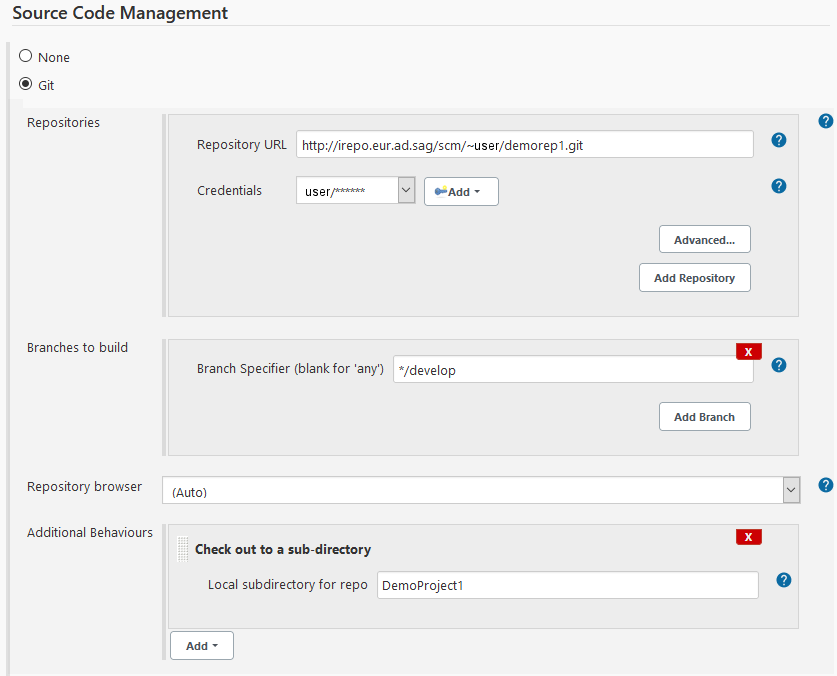Expand the Repository browser (Auto) dropdown
Image resolution: width=837 pixels, height=676 pixels.
[792, 490]
